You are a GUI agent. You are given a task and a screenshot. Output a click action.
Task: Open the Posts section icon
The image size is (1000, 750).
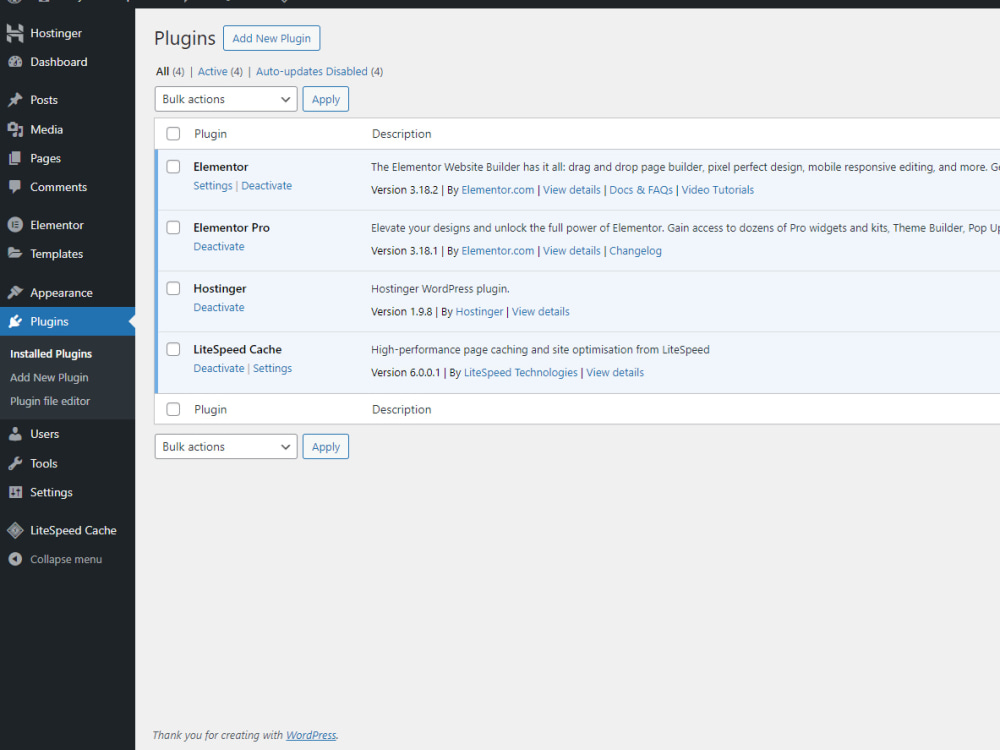(x=14, y=99)
